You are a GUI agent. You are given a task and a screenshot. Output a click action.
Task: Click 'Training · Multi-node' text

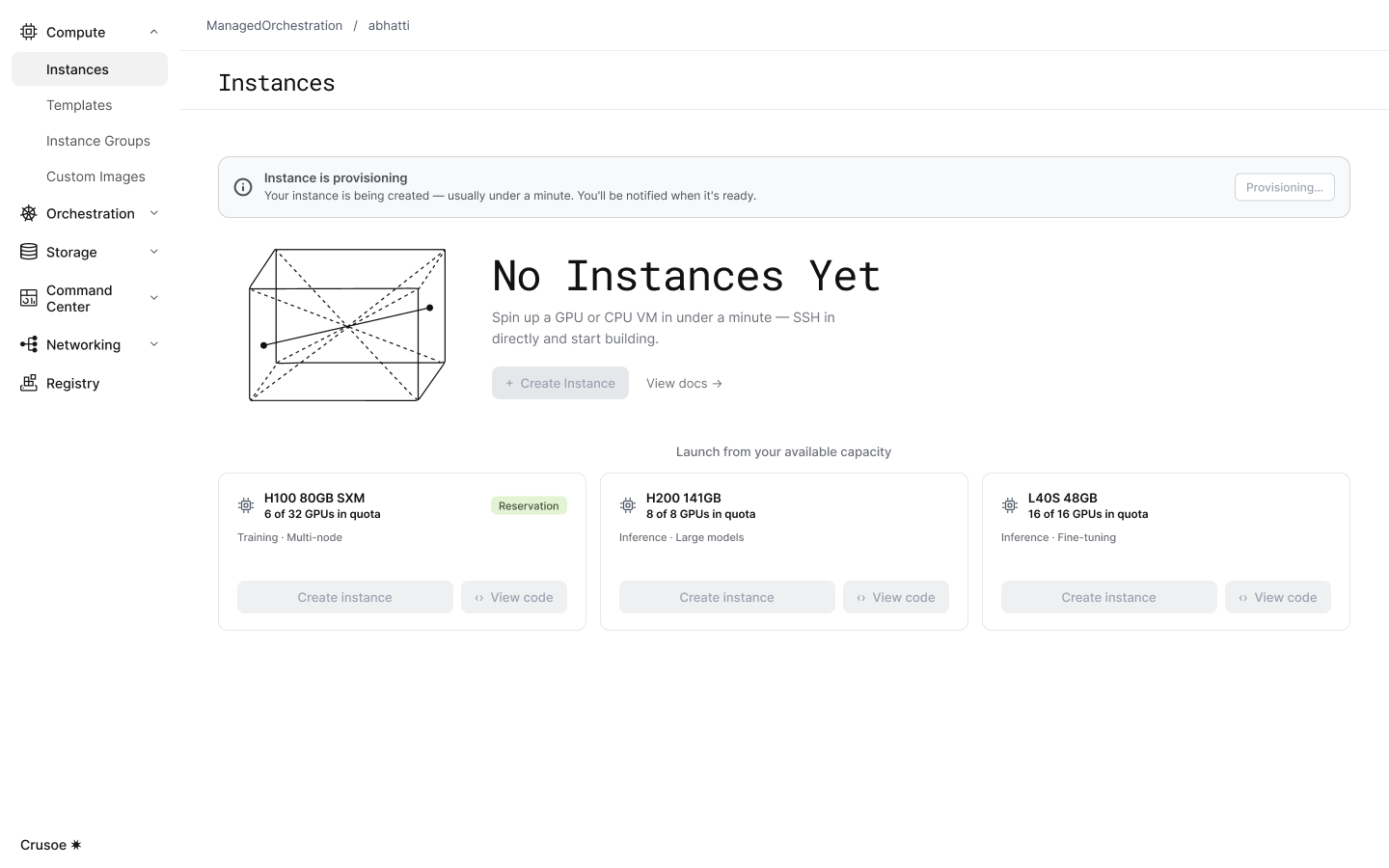pyautogui.click(x=289, y=537)
